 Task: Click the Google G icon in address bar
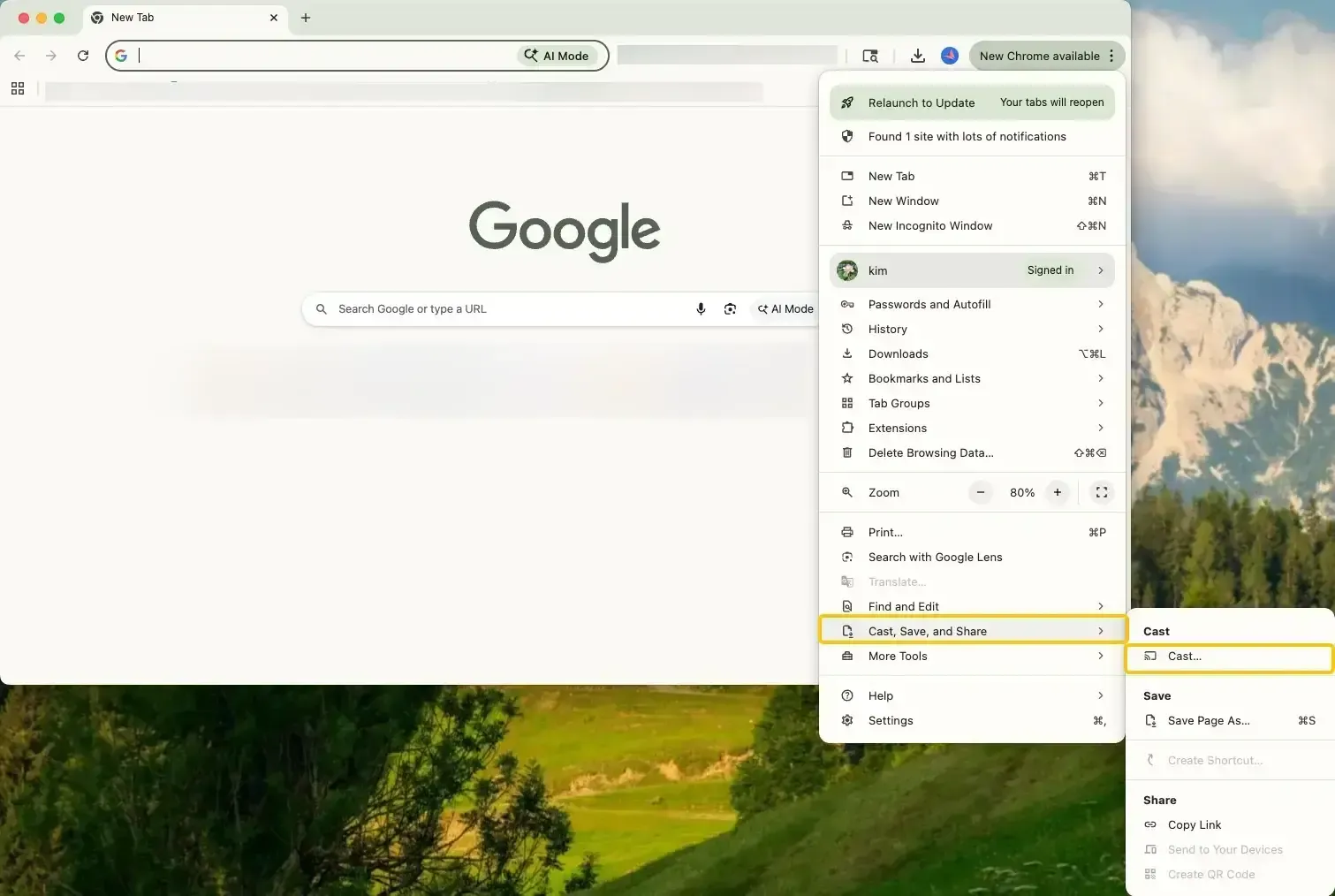point(121,56)
